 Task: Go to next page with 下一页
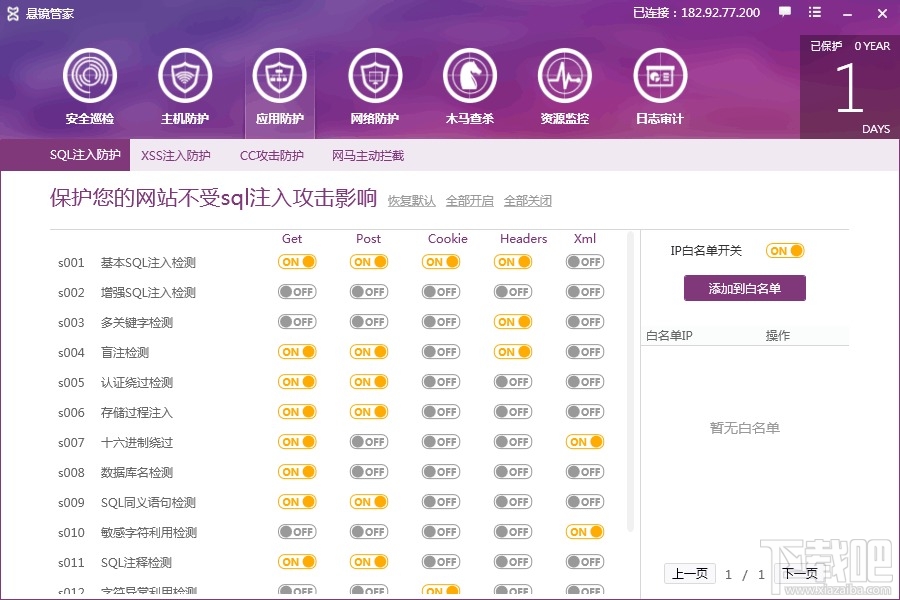point(800,574)
